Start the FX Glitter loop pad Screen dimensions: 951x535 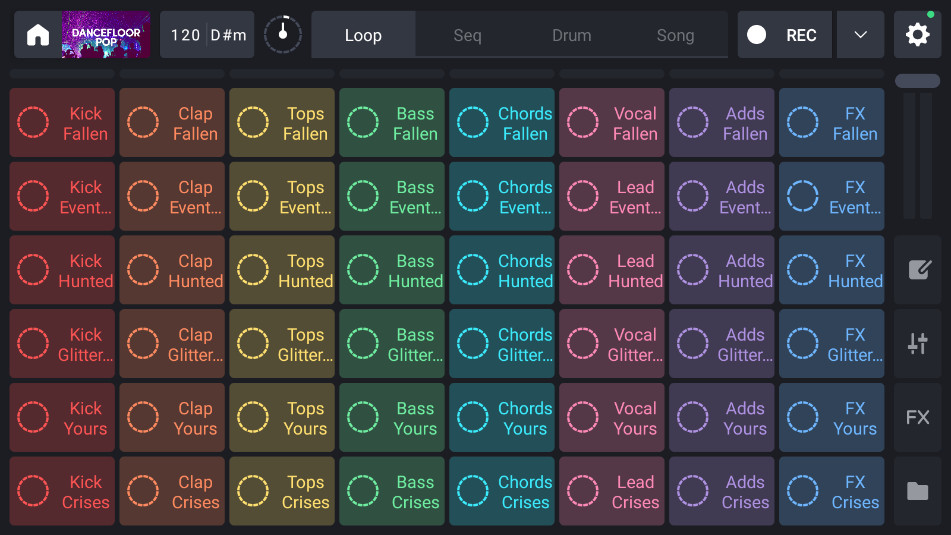click(832, 344)
